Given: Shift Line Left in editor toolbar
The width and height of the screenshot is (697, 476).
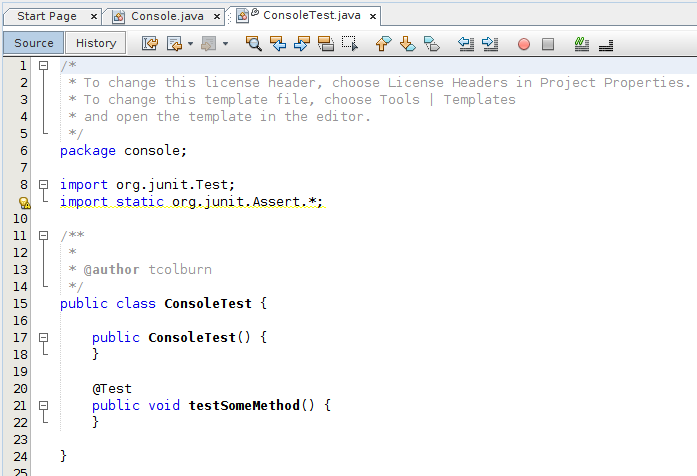Looking at the screenshot, I should coord(466,44).
